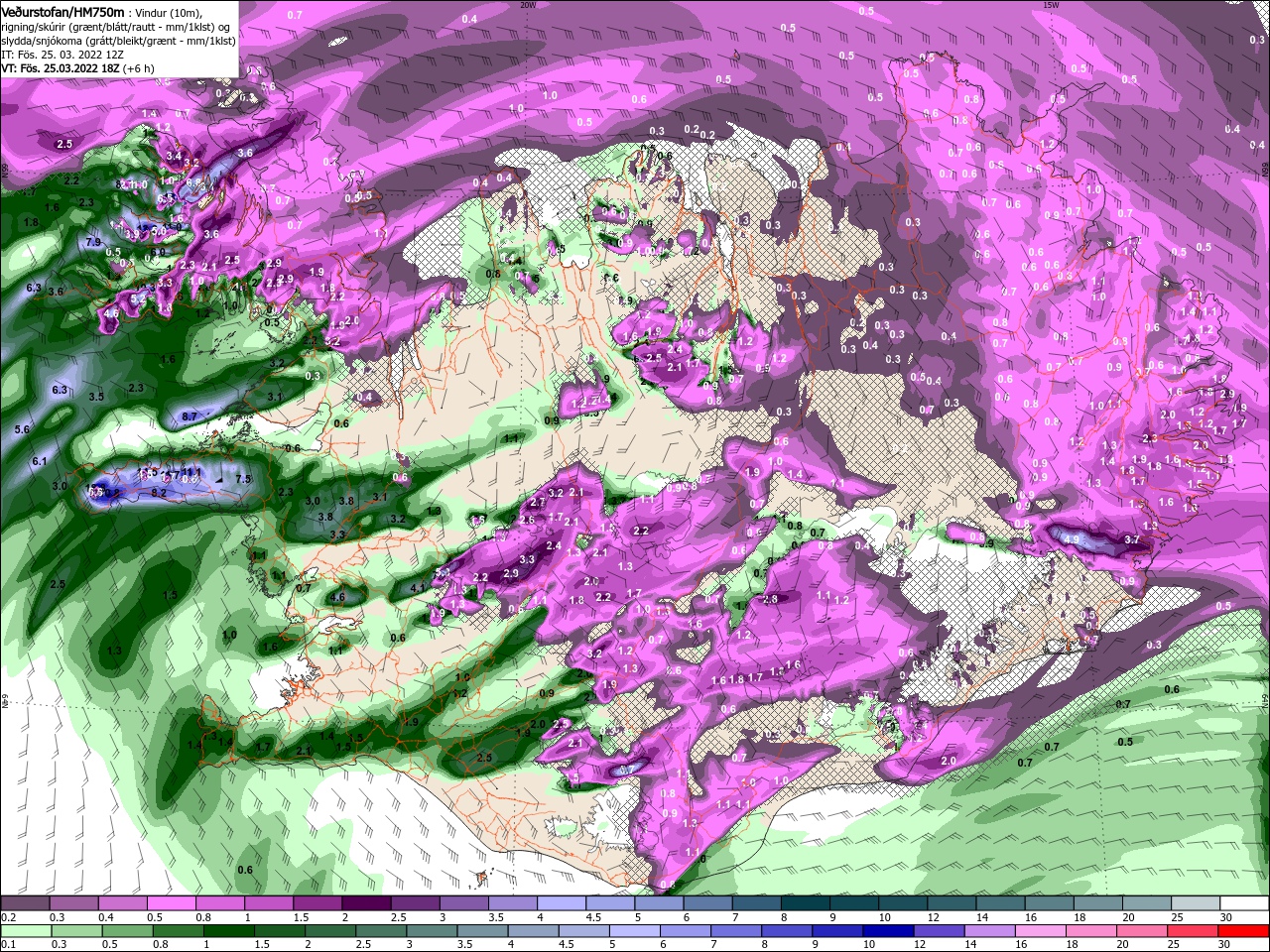Click the 'IT: Fös. 25. 03. 2022 12Z' line
1270x952 pixels.
63,56
